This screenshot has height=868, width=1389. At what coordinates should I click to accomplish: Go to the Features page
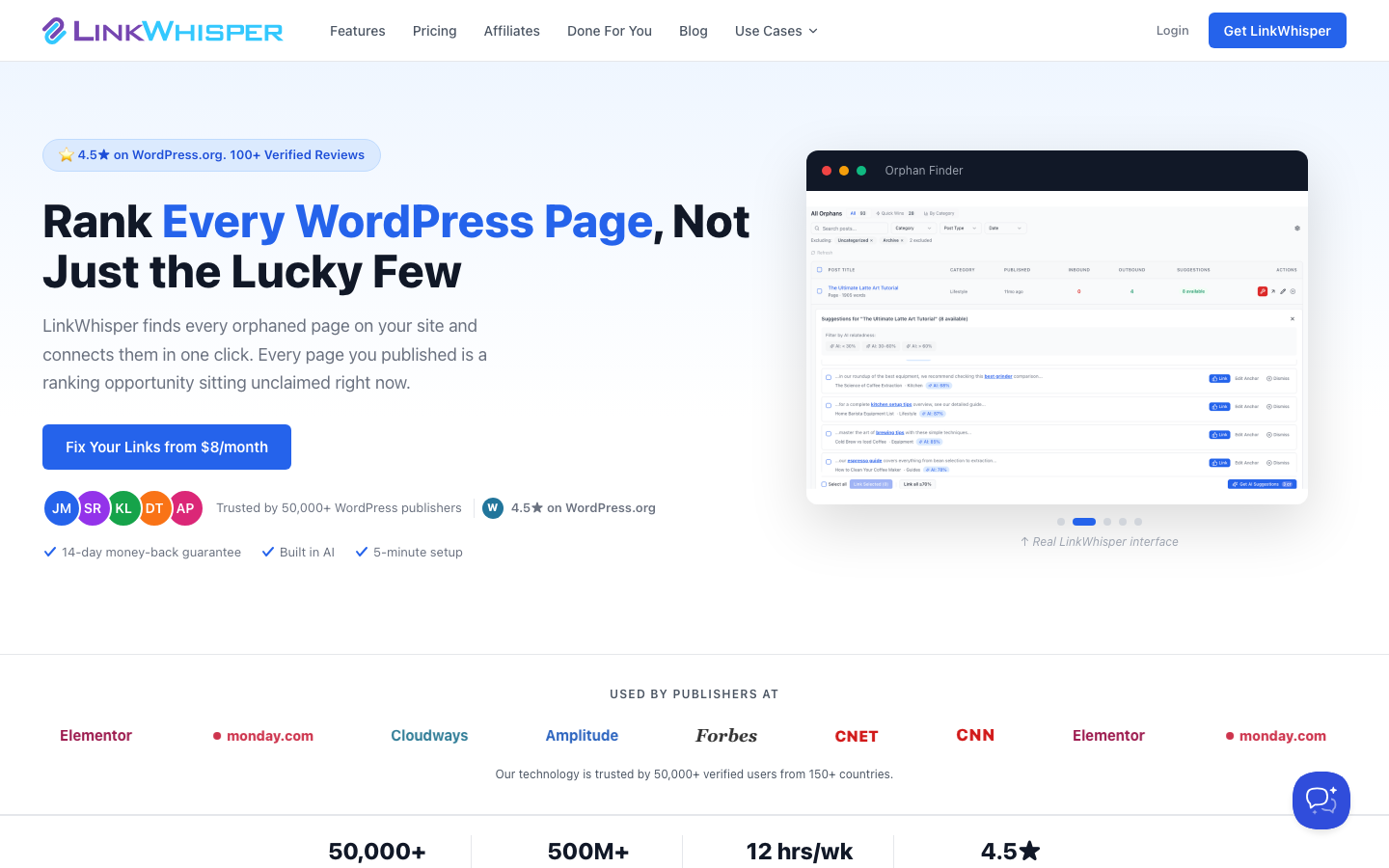[x=358, y=31]
